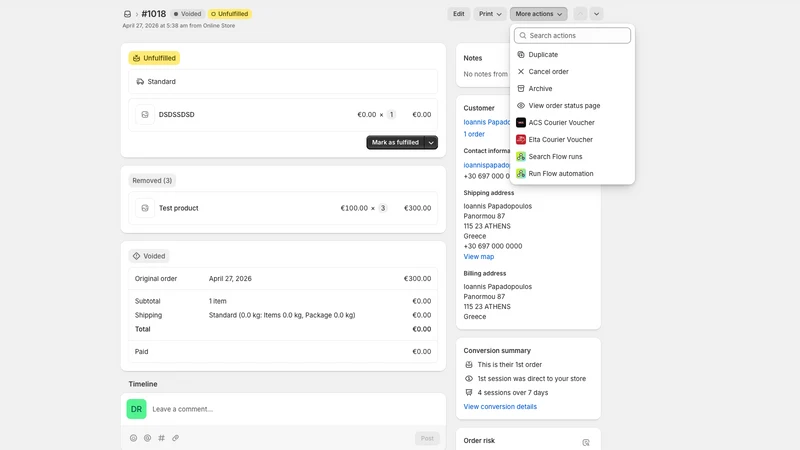This screenshot has height=450, width=800.
Task: Click the ACS Courier app icon
Action: (x=521, y=122)
